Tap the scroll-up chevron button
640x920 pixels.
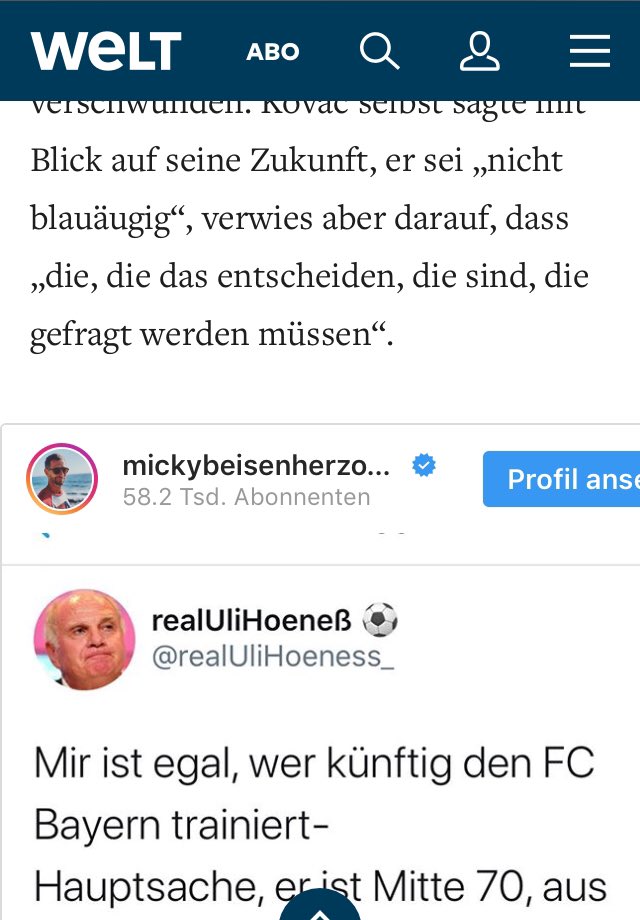click(320, 907)
